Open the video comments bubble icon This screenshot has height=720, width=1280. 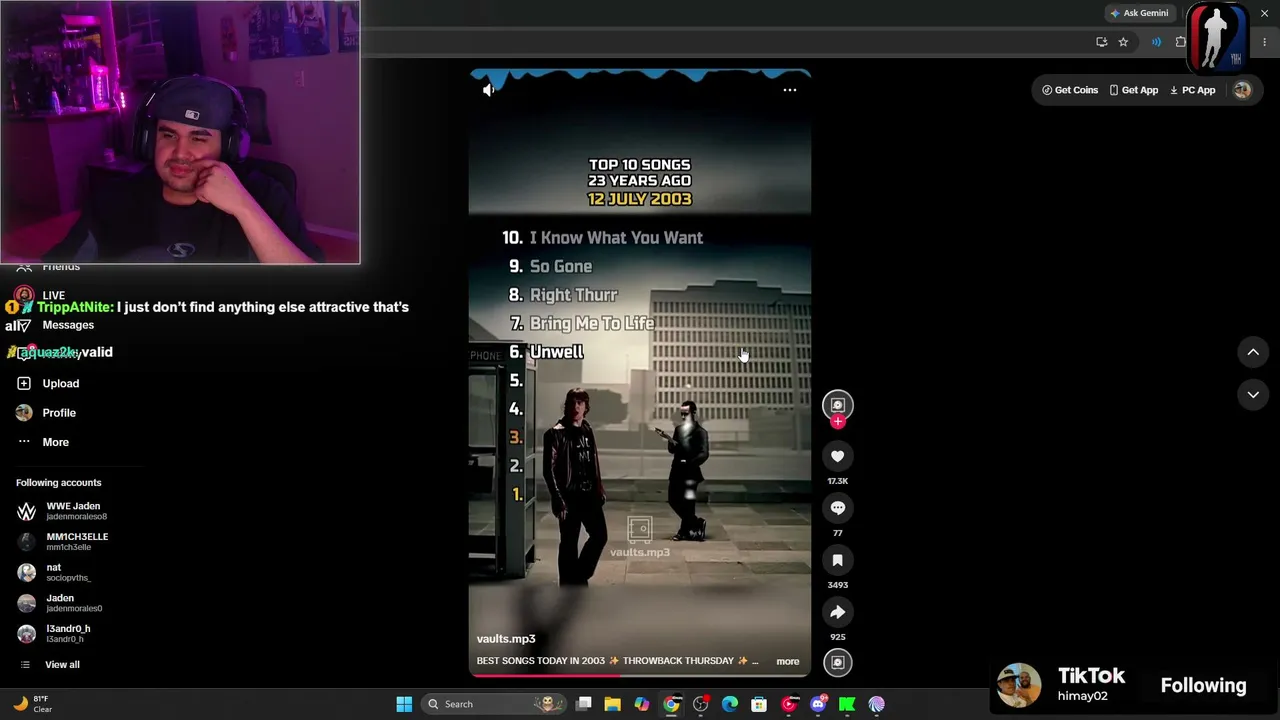point(838,508)
